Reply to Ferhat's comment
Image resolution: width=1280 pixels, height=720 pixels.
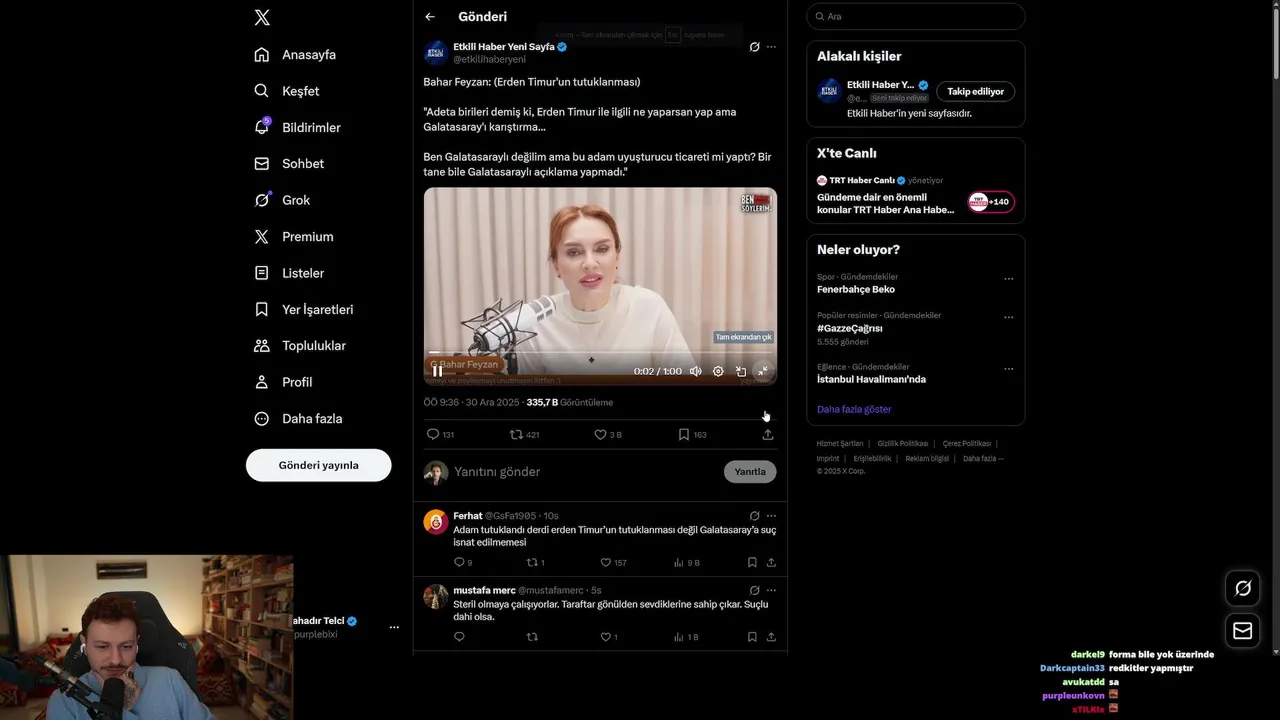462,563
